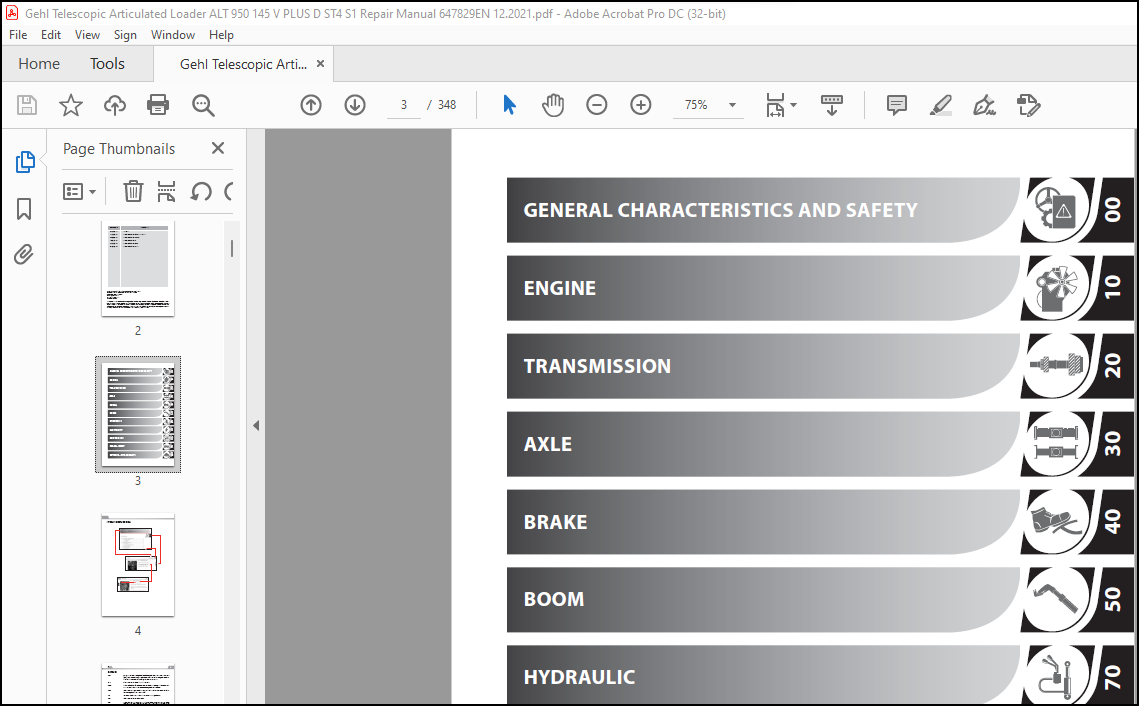Open the Sign menu
The width and height of the screenshot is (1139, 706).
click(x=125, y=35)
